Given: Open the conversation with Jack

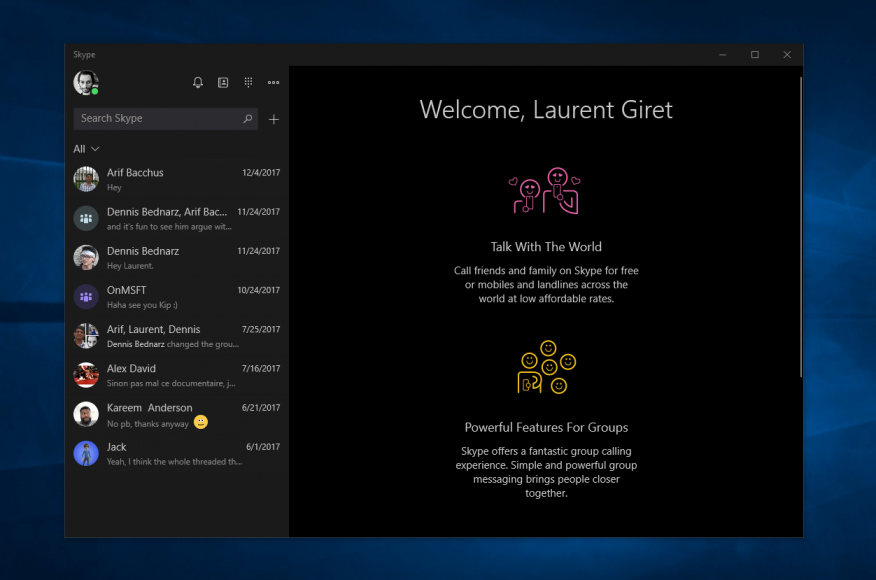Looking at the screenshot, I should pos(177,453).
